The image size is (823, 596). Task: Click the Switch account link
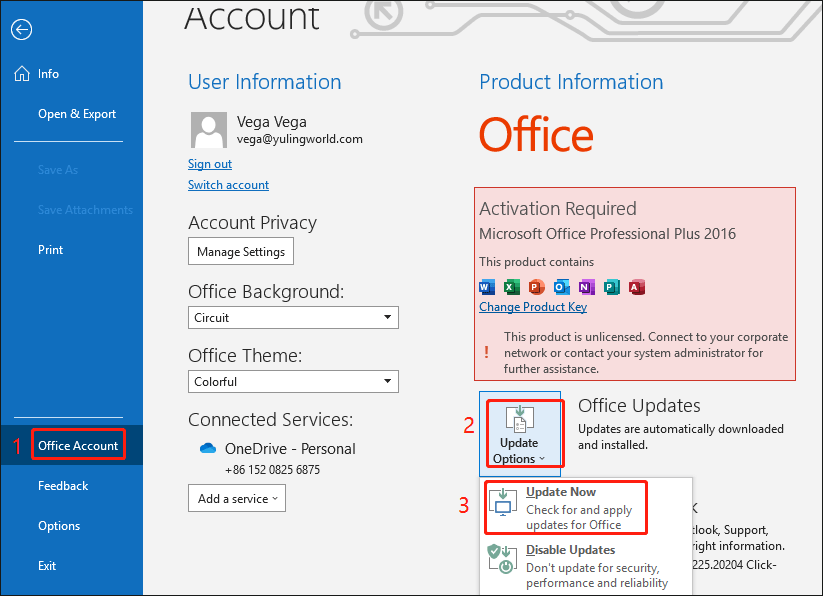pos(228,185)
